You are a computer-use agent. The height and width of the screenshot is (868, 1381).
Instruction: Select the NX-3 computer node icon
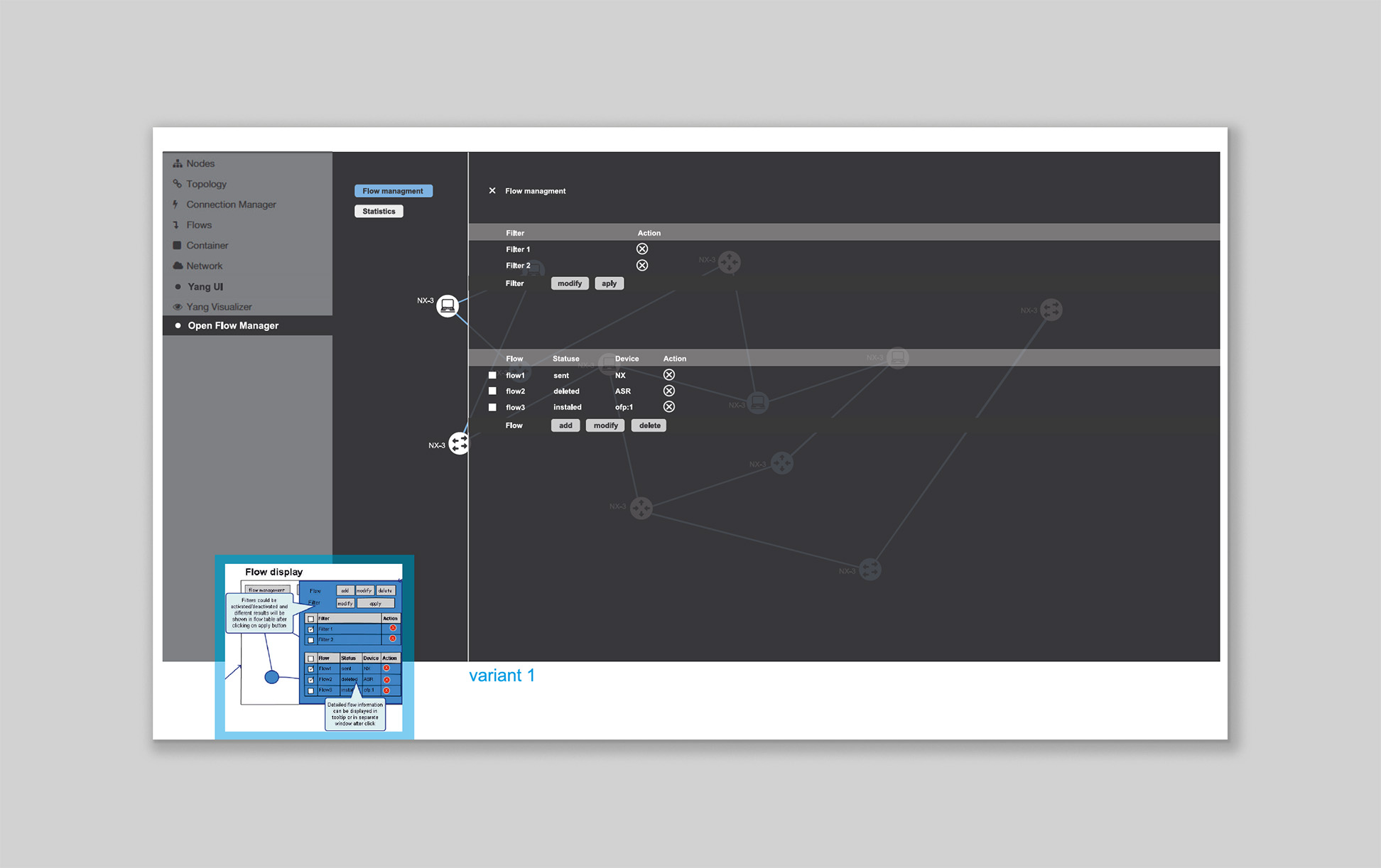tap(448, 305)
